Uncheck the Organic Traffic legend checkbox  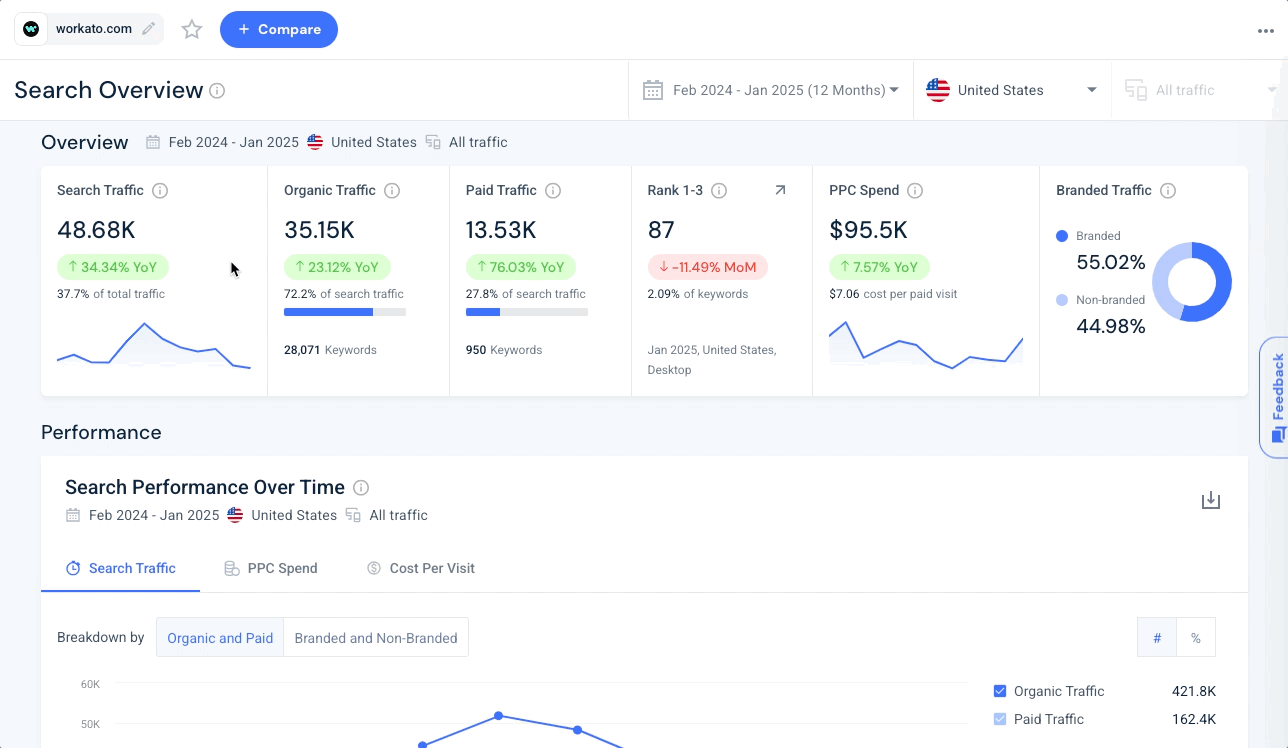(1000, 691)
